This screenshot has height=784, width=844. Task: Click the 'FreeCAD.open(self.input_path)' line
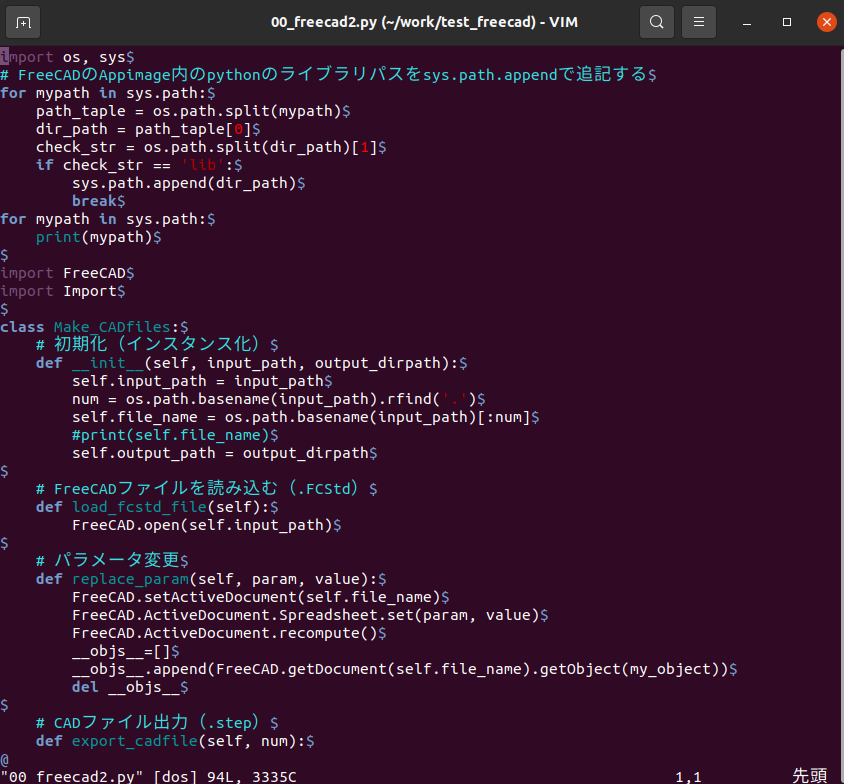click(207, 525)
